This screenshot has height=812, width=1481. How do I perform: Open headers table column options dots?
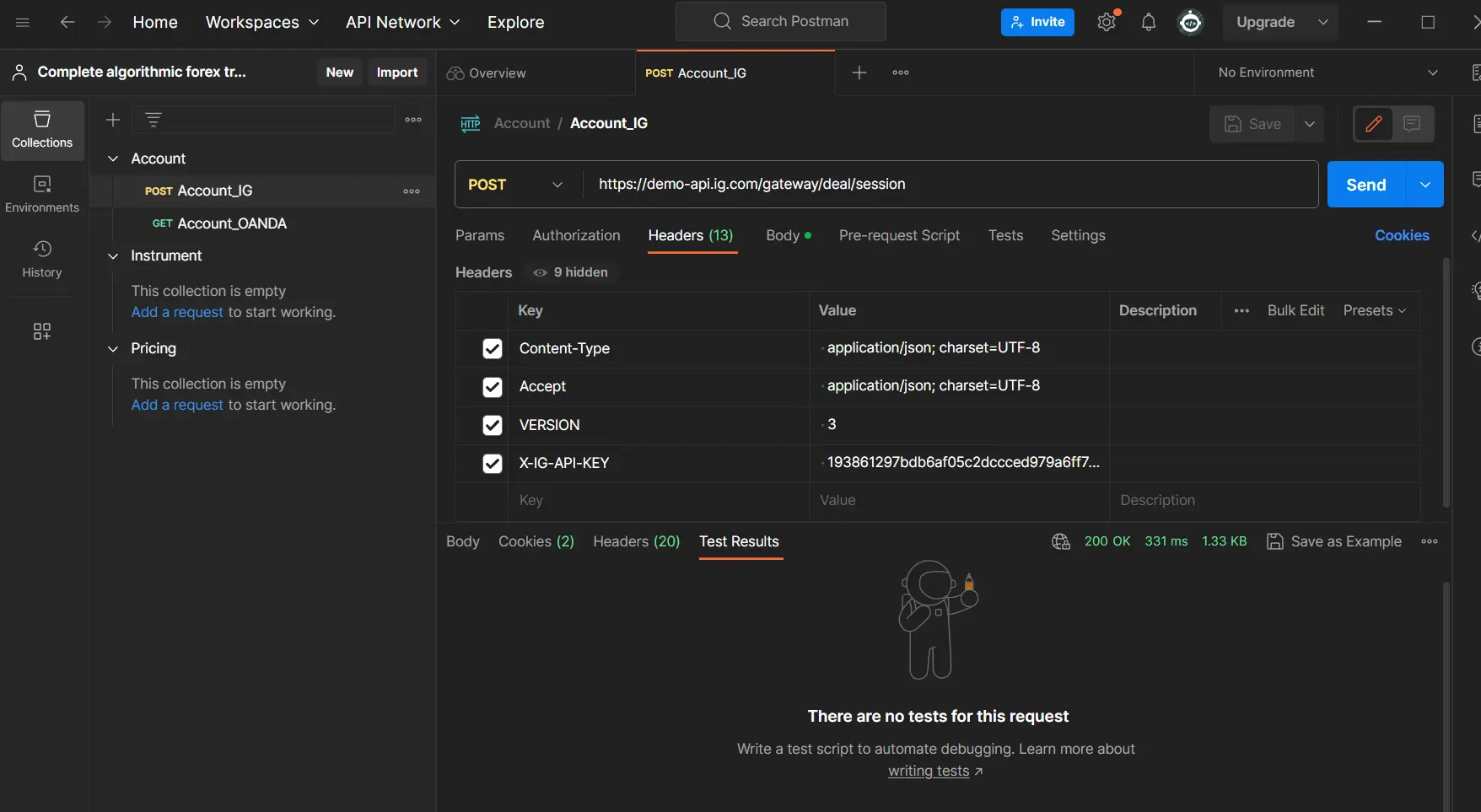tap(1241, 310)
